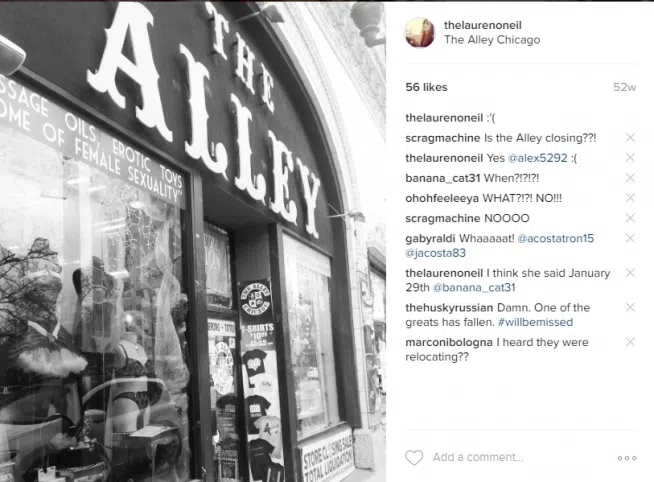The height and width of the screenshot is (482, 654).
Task: Remove ohohfeeleeya's 'WHAT NO' comment
Action: pos(630,198)
